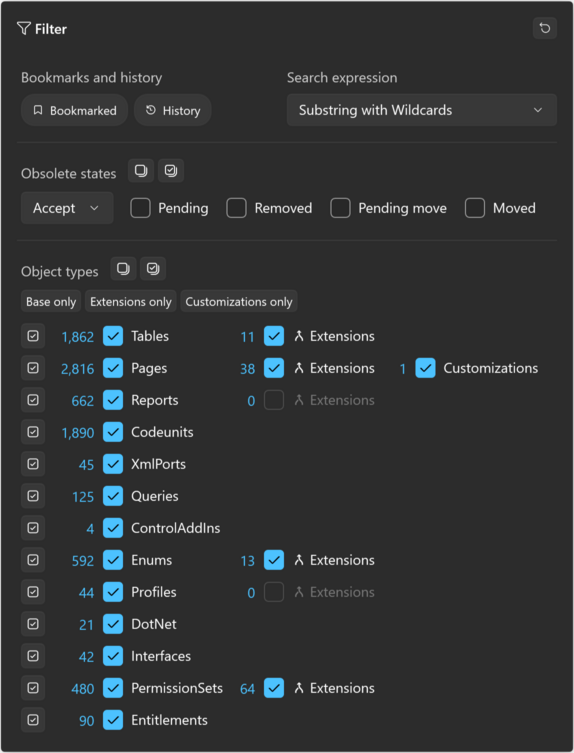Check all object types icon button

pyautogui.click(x=153, y=268)
